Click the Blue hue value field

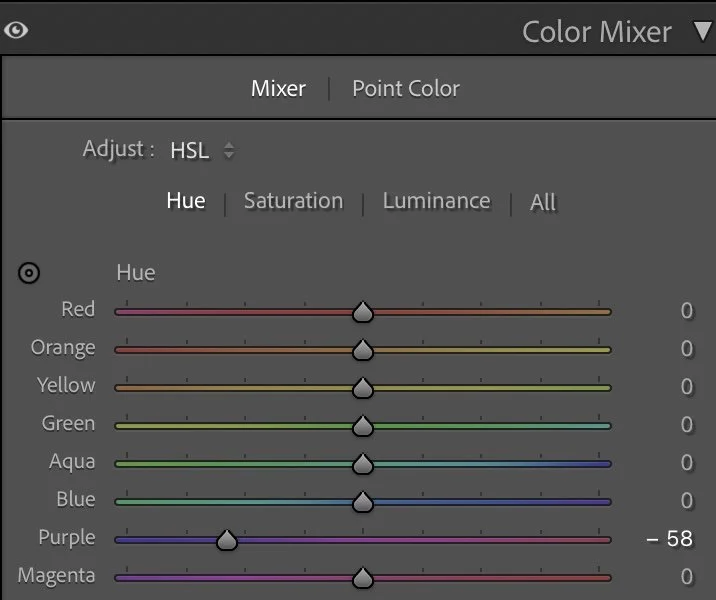tap(686, 500)
